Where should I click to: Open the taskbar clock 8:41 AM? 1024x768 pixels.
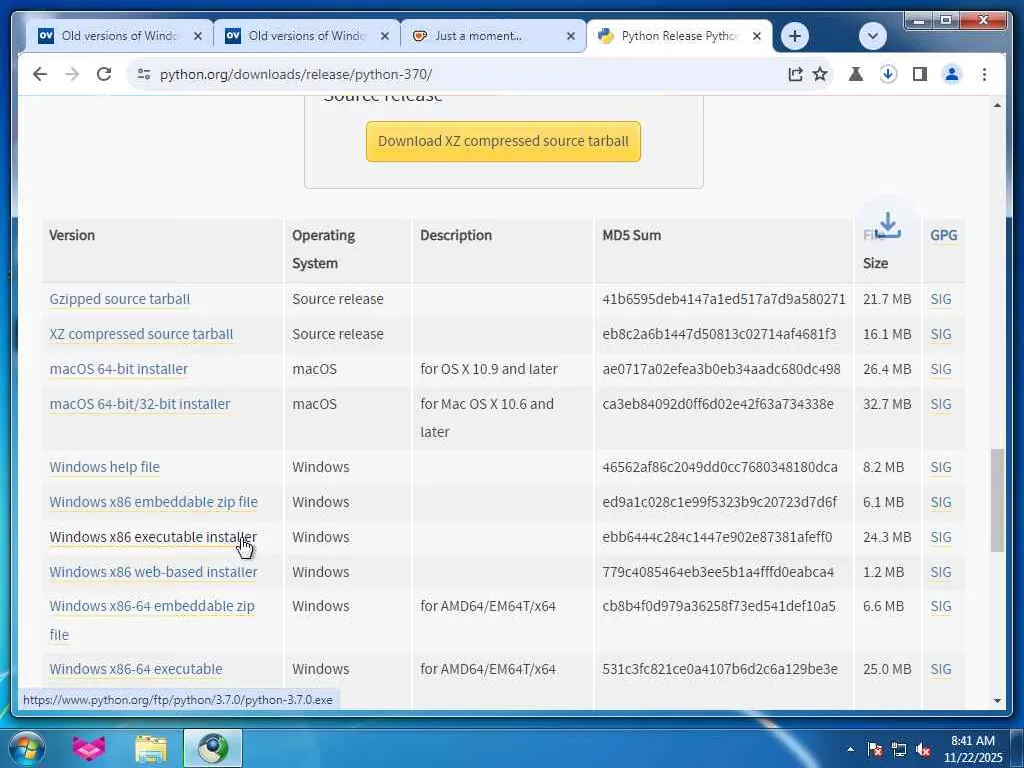tap(972, 749)
